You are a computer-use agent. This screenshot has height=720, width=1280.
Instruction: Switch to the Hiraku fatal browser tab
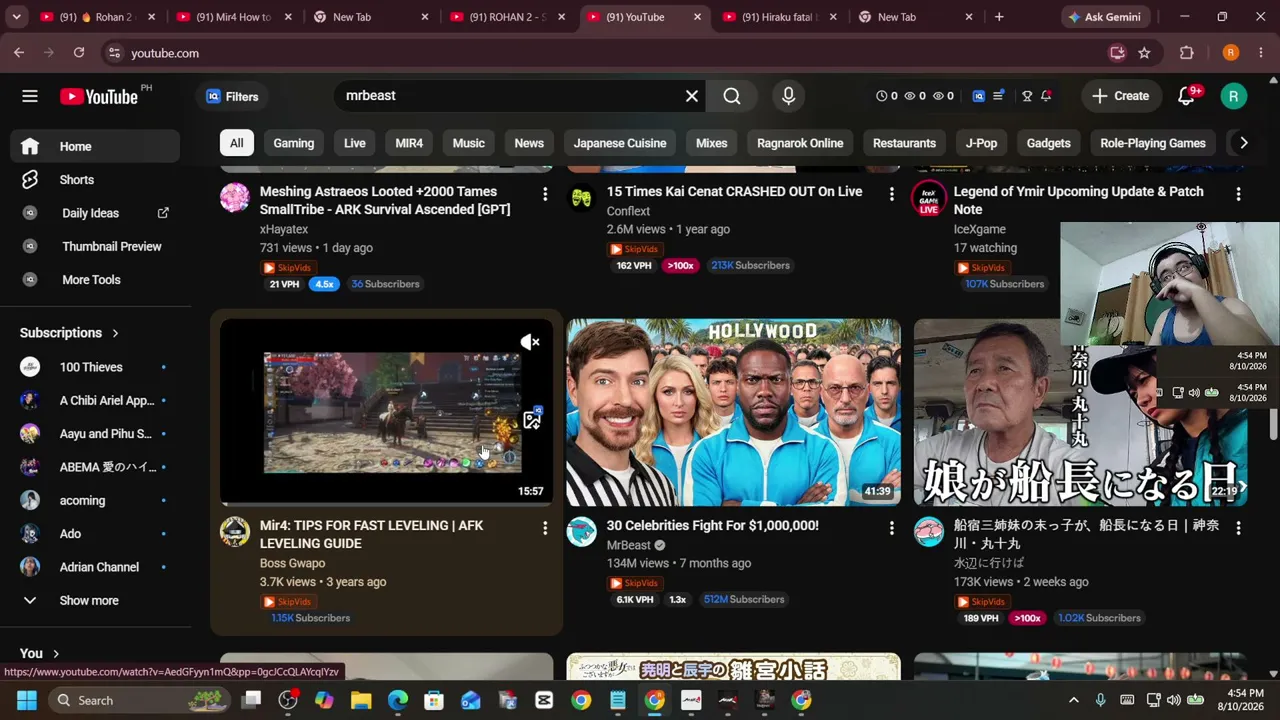point(779,17)
